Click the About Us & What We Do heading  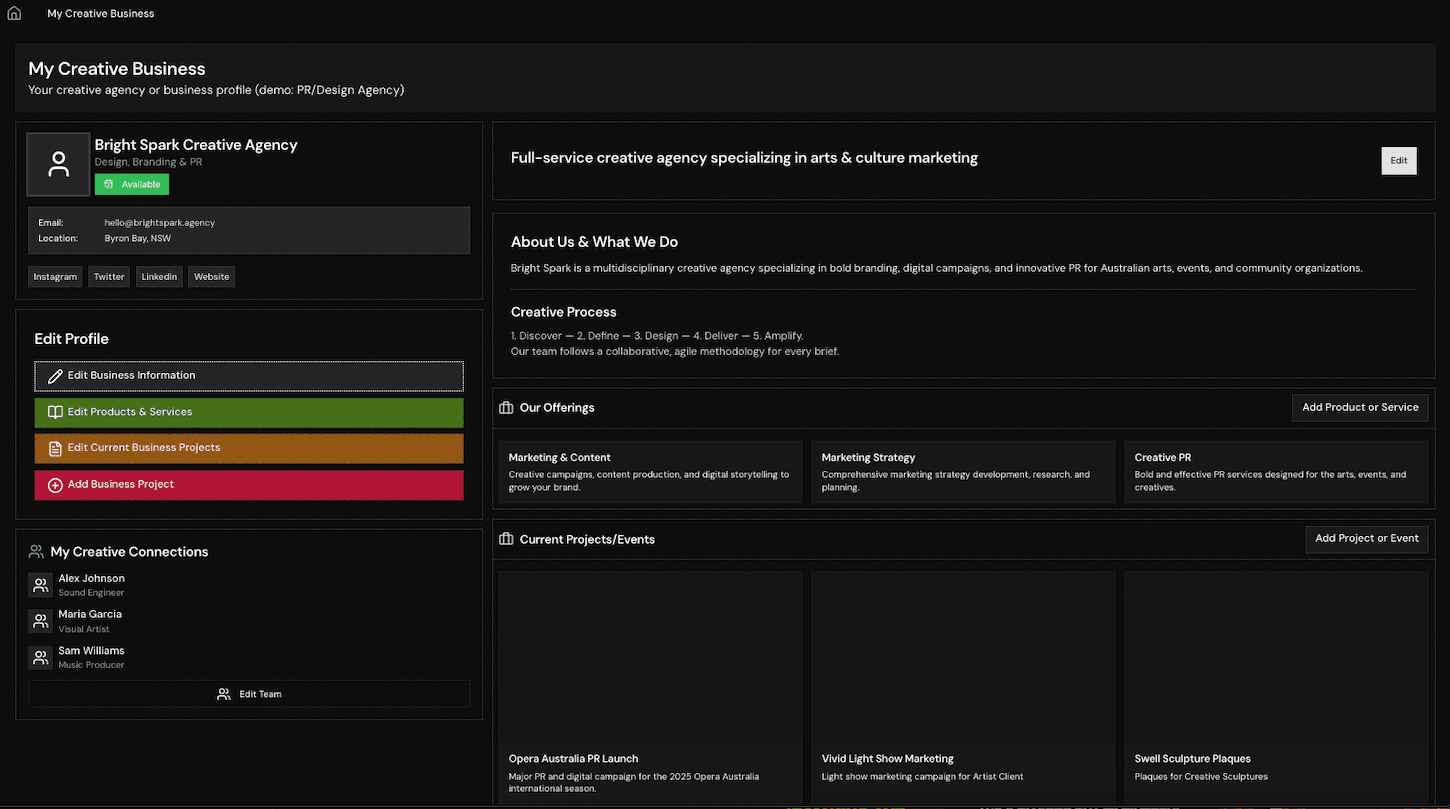[594, 242]
